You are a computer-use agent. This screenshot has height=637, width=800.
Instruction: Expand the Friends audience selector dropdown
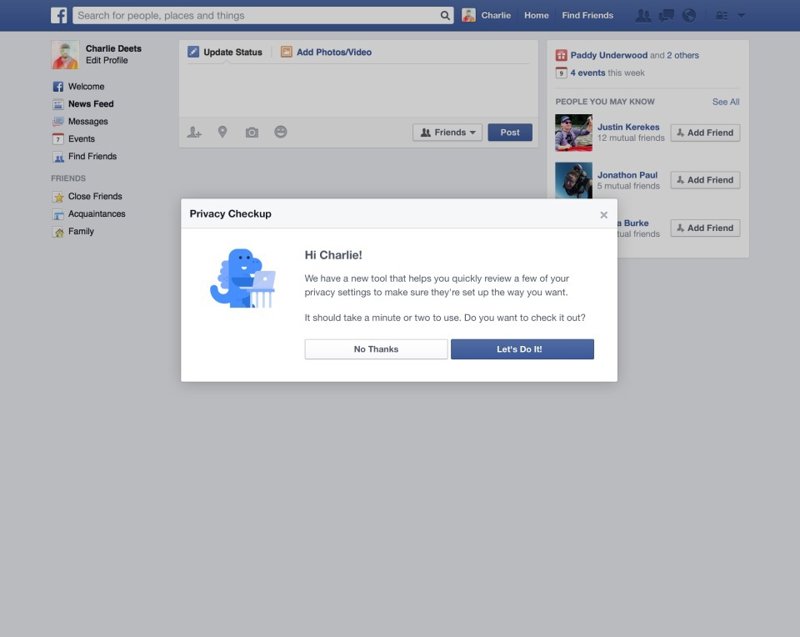pyautogui.click(x=447, y=132)
